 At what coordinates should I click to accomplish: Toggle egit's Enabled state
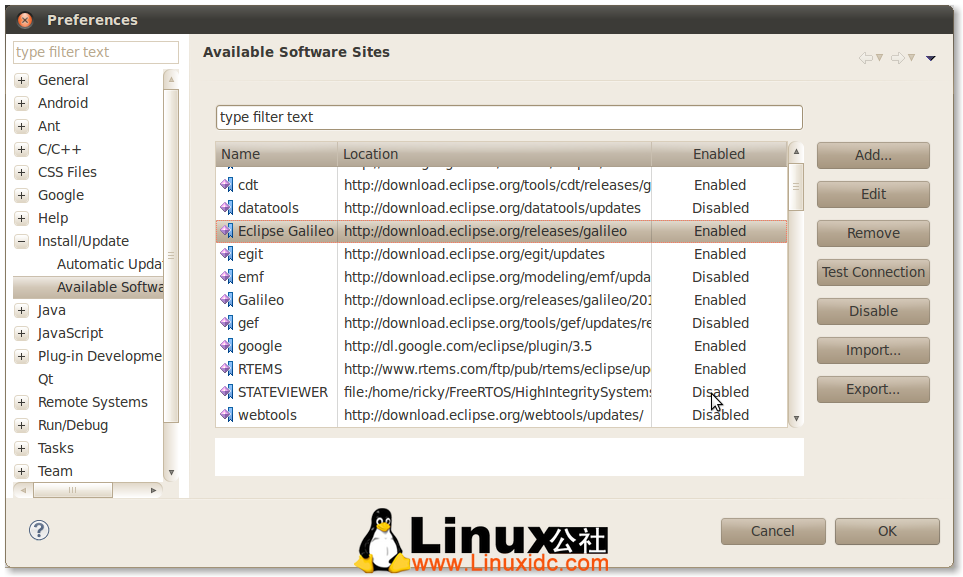pyautogui.click(x=719, y=254)
